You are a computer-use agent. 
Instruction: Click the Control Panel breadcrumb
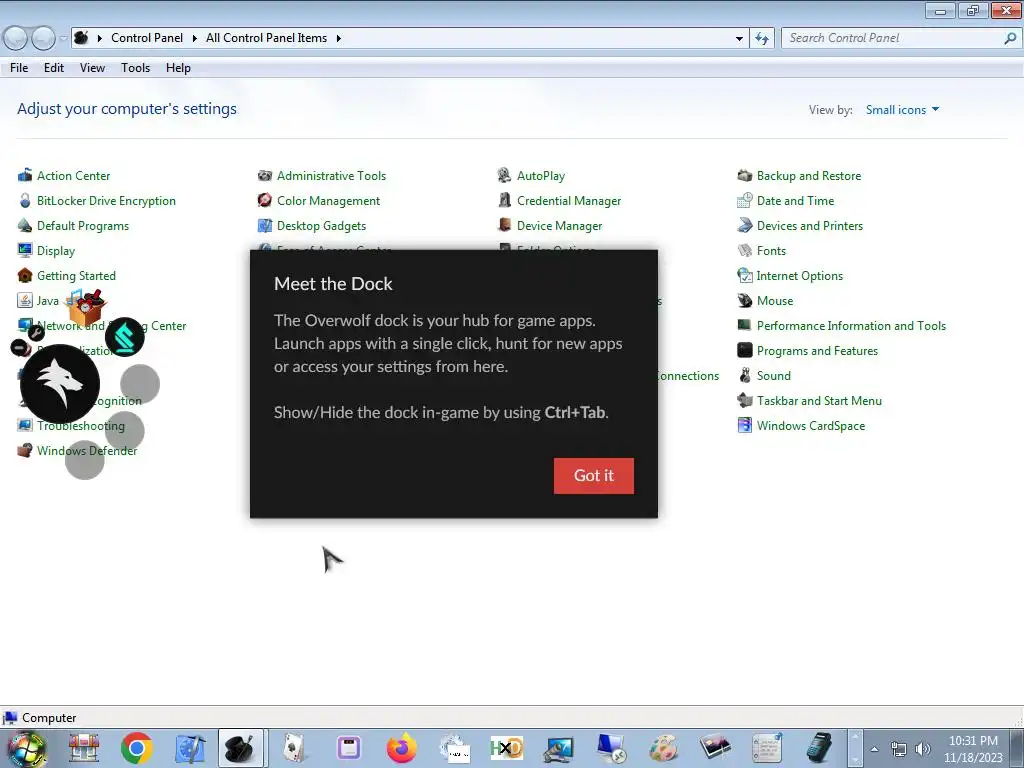(147, 38)
